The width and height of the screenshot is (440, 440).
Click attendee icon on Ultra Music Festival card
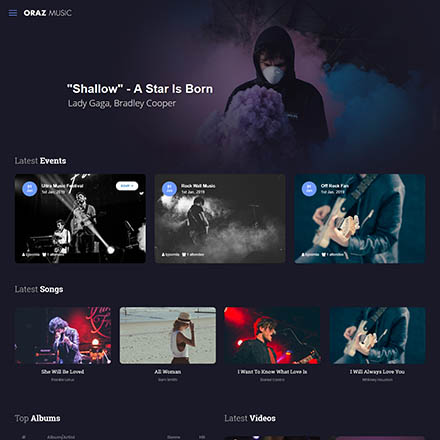click(44, 255)
